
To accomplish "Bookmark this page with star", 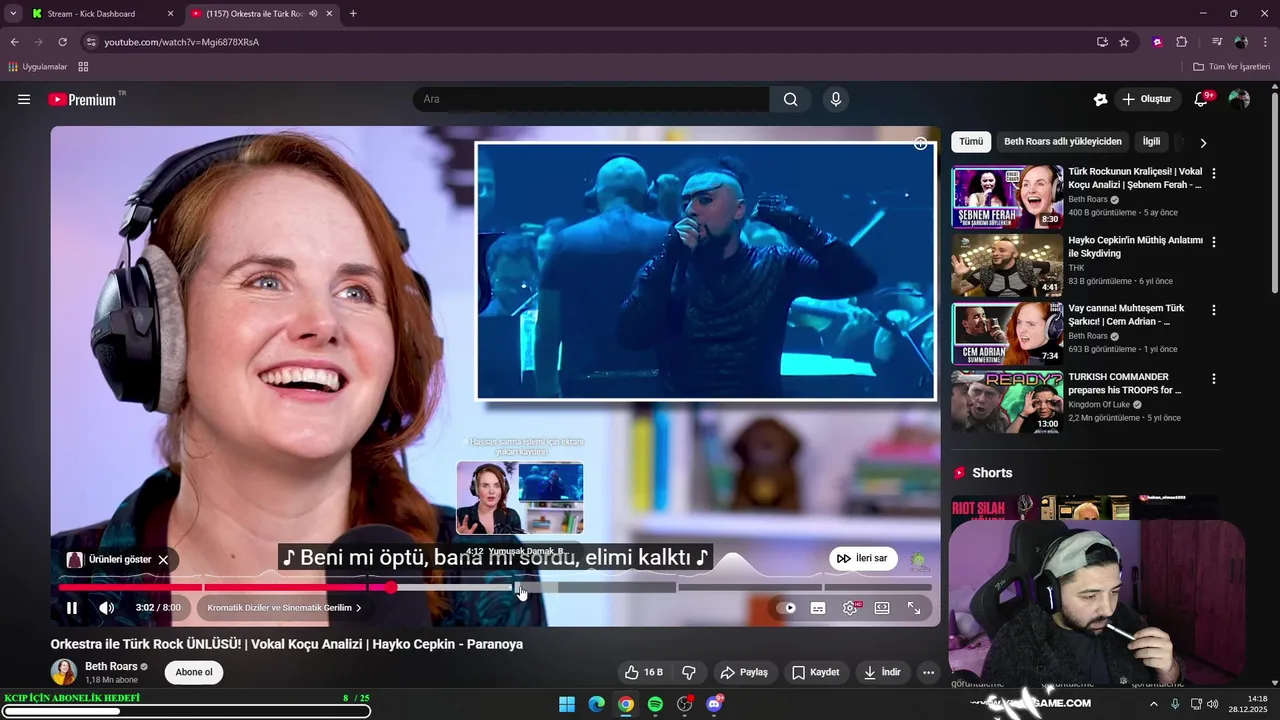I will [1124, 42].
